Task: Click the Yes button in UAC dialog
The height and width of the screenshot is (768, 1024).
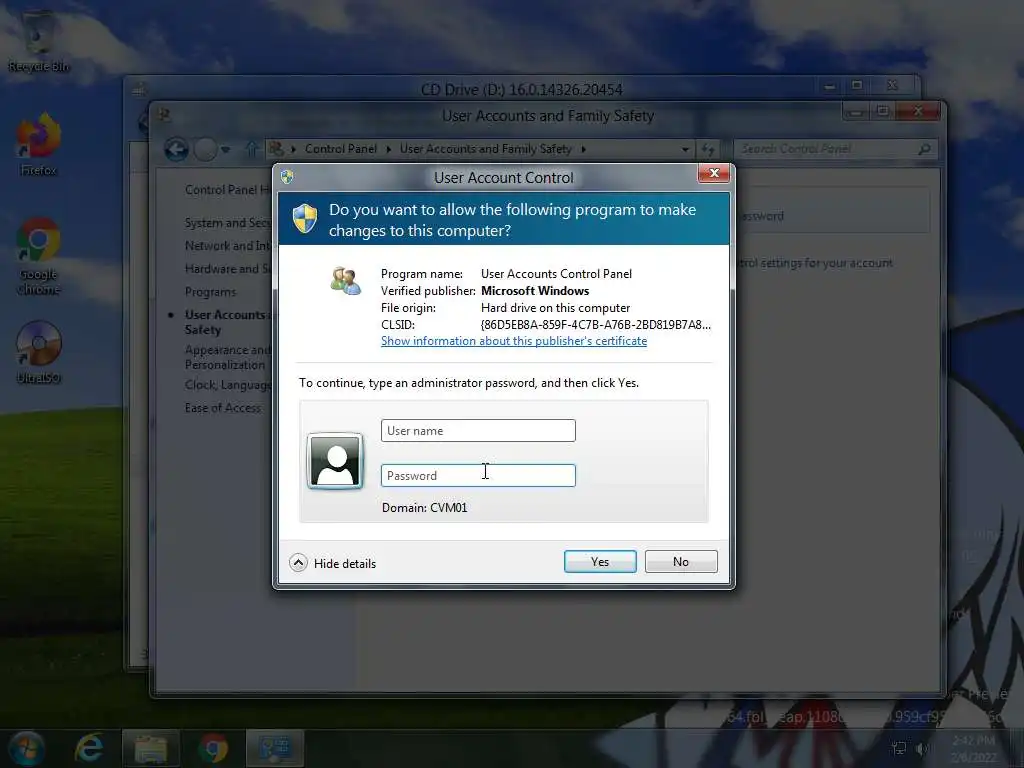Action: tap(600, 562)
